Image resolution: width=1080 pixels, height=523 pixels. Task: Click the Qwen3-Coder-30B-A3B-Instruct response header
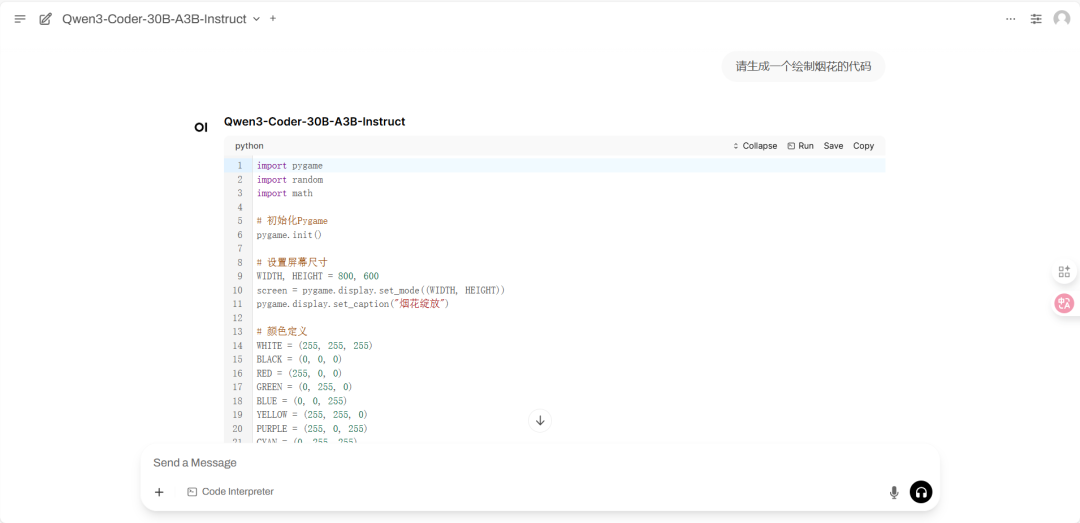coord(314,122)
